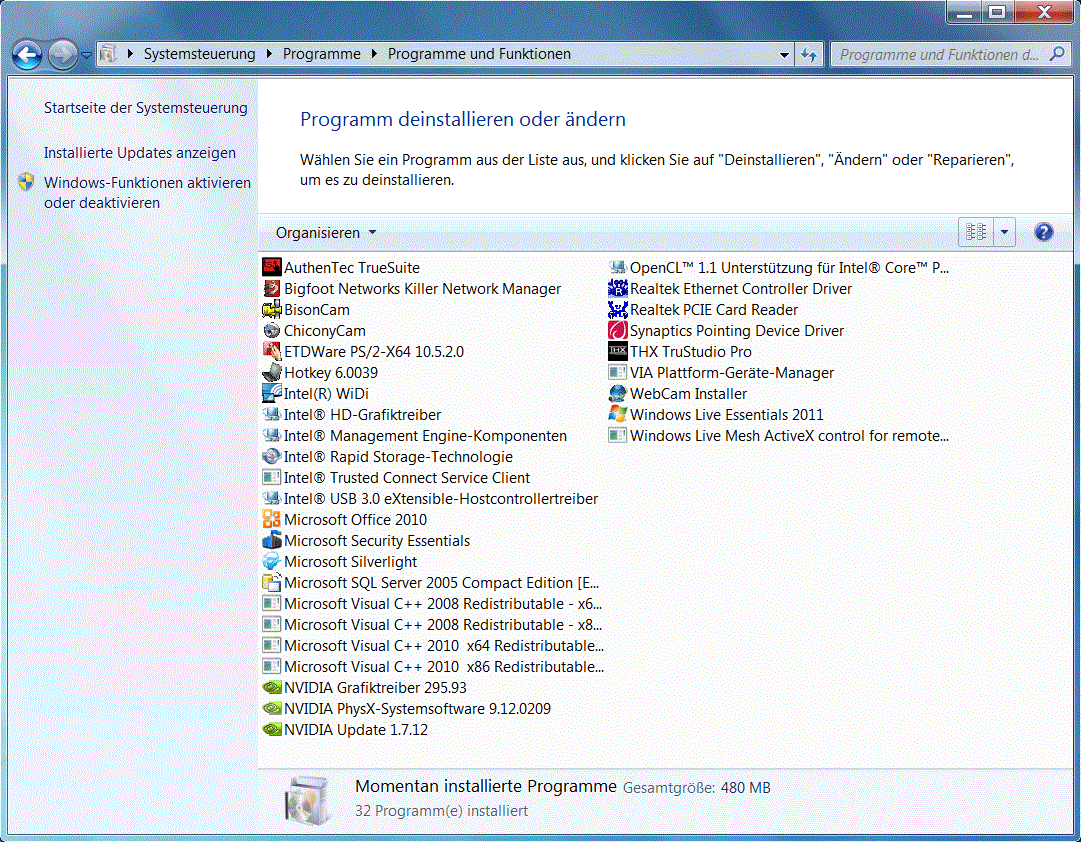Minimize the Programme und Funktionen window
This screenshot has height=842, width=1081.
(x=964, y=12)
